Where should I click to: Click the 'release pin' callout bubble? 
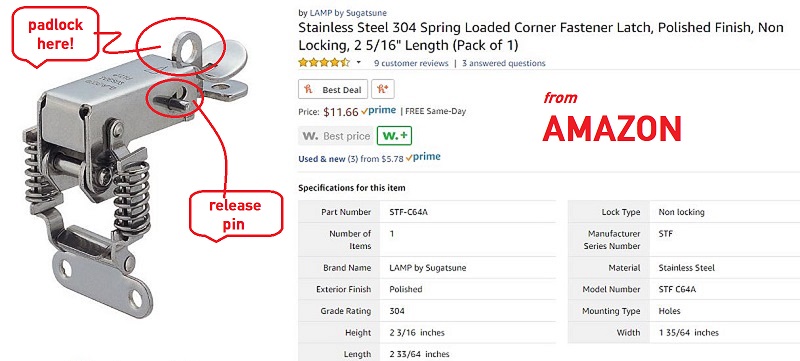pos(235,215)
